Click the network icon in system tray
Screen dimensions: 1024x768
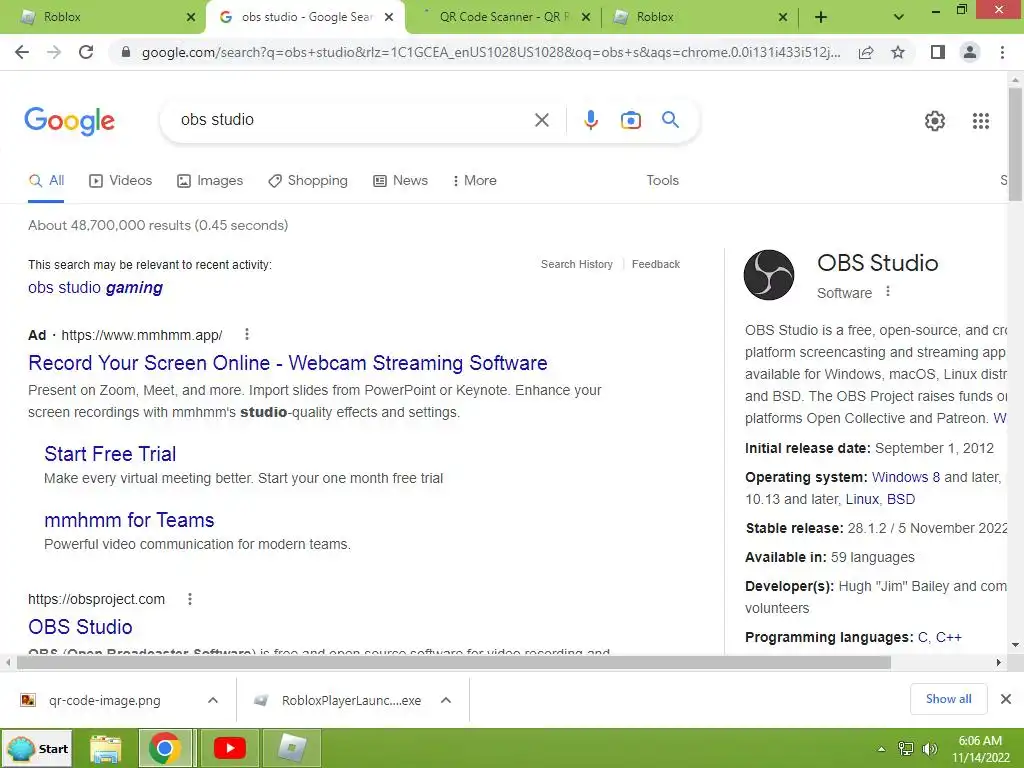click(x=905, y=749)
